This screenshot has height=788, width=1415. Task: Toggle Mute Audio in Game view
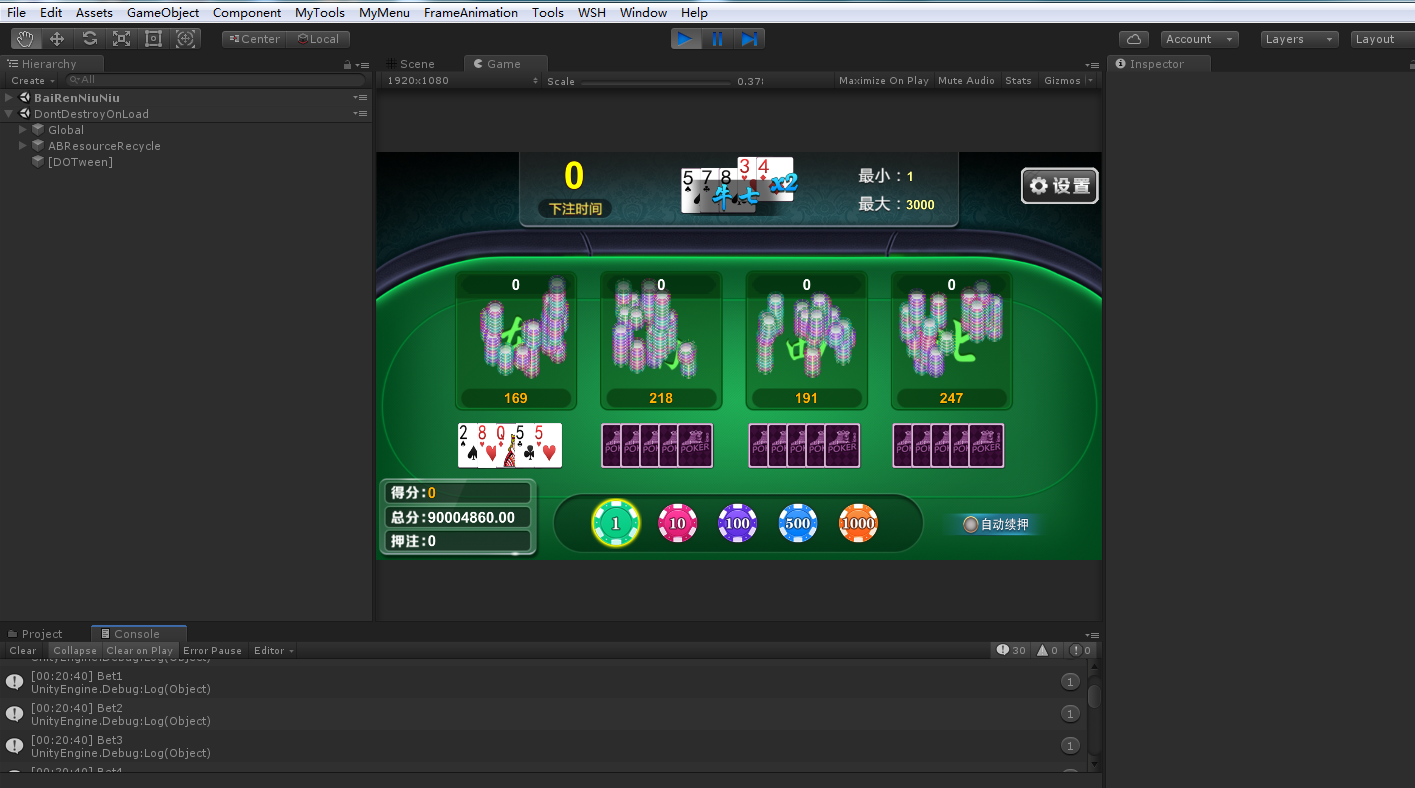coord(966,81)
